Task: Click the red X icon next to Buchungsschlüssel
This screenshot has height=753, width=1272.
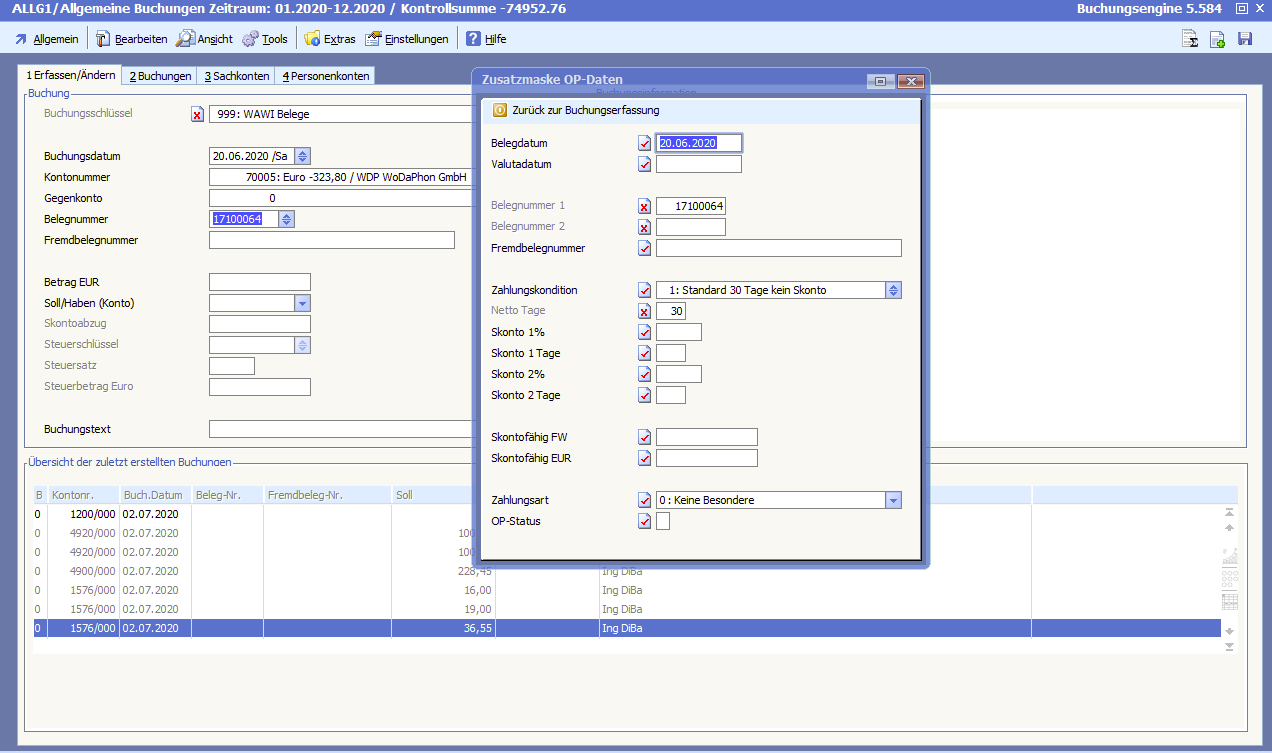Action: [197, 114]
